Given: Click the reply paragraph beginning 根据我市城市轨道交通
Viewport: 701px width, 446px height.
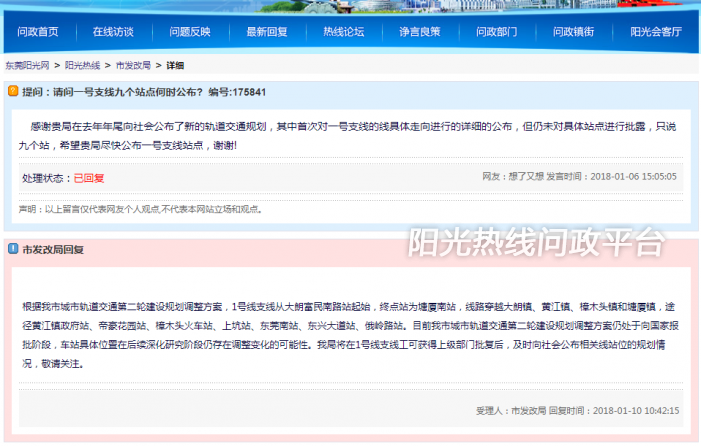Looking at the screenshot, I should (350, 335).
